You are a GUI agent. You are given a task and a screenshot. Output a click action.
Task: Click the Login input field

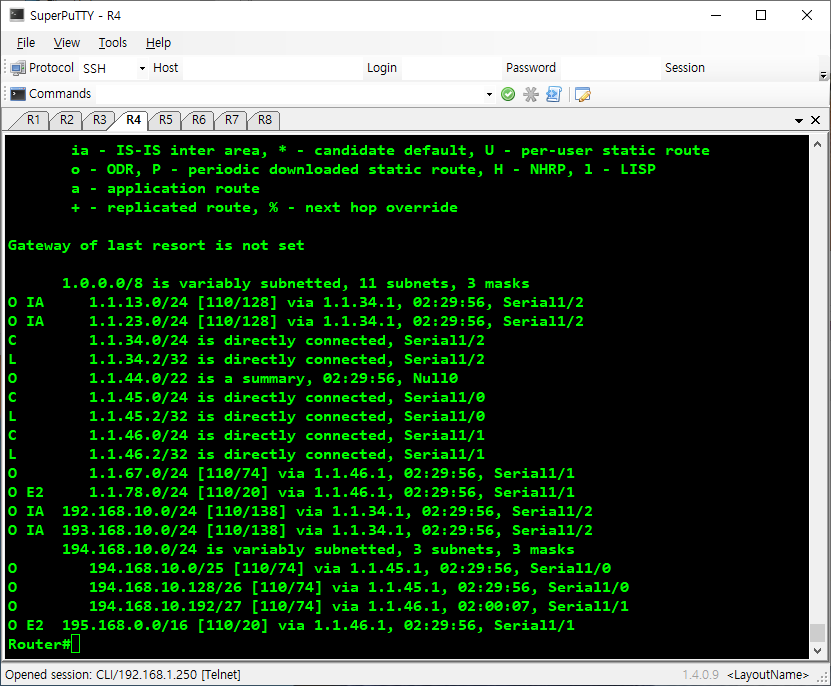451,68
